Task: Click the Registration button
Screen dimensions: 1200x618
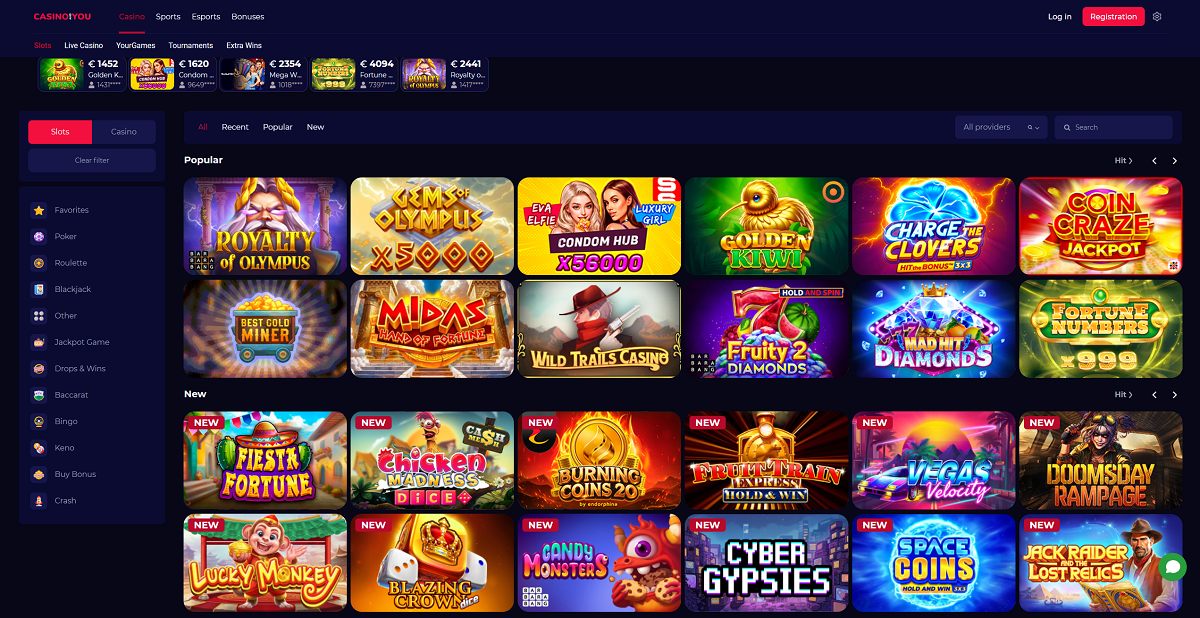Action: tap(1113, 16)
